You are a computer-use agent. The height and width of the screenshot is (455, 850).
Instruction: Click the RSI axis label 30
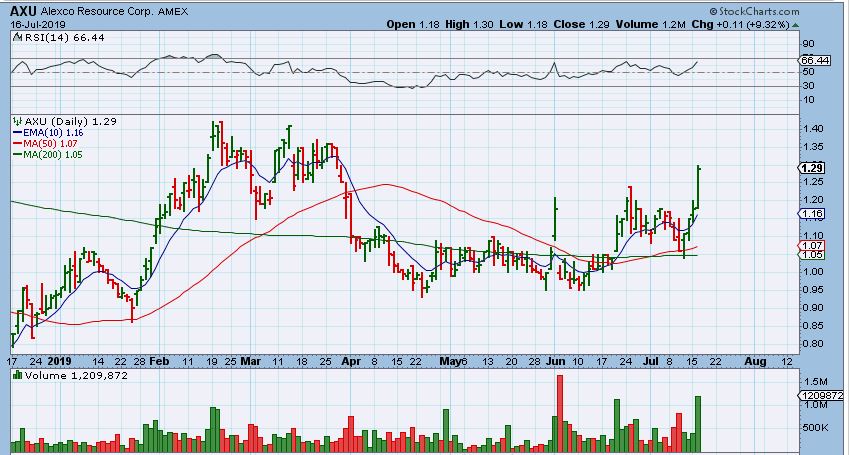(x=809, y=86)
